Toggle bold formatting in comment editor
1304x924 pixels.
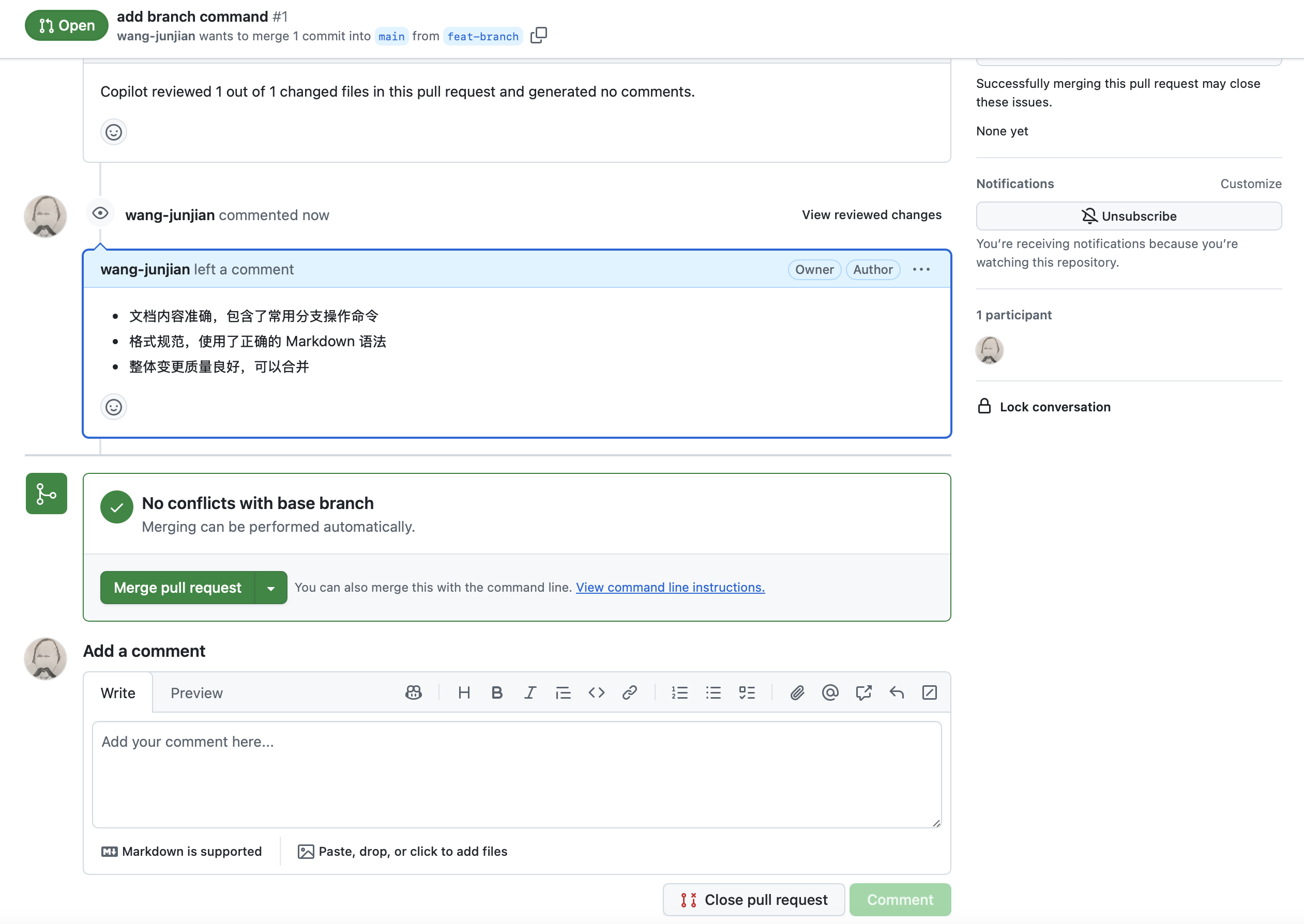click(497, 692)
